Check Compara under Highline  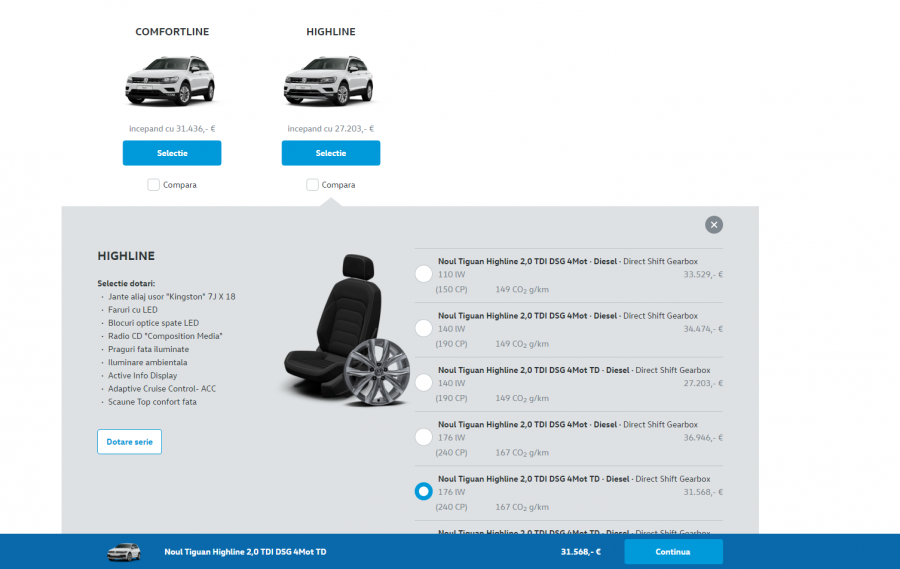(313, 185)
